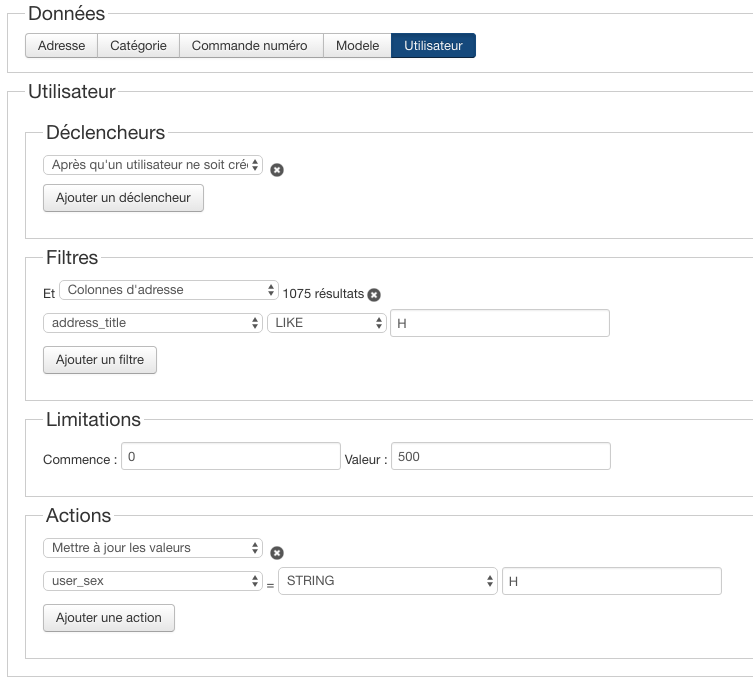
Task: Switch to the Catégorie tab
Action: tap(138, 46)
